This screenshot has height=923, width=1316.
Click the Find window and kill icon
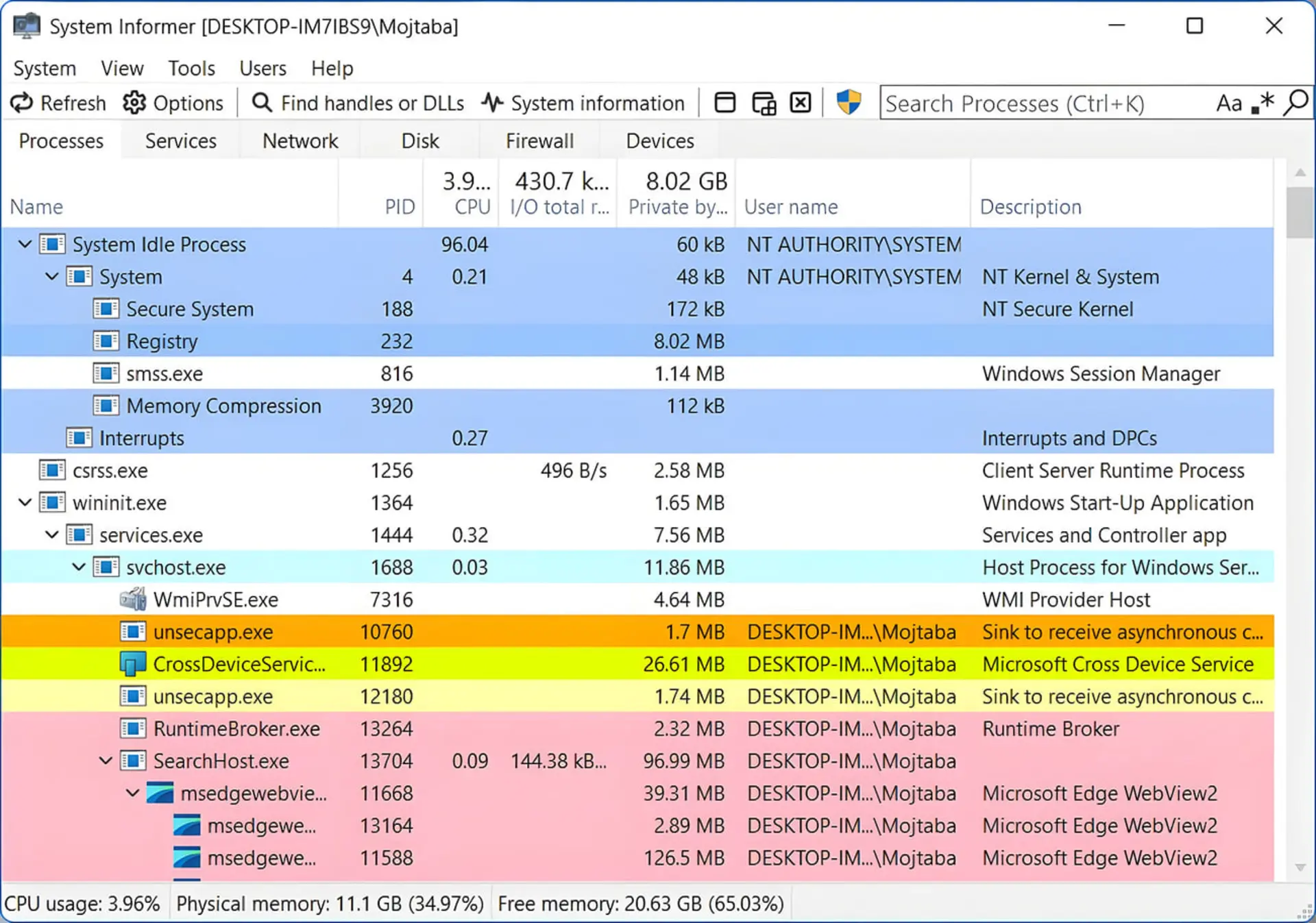coord(801,103)
